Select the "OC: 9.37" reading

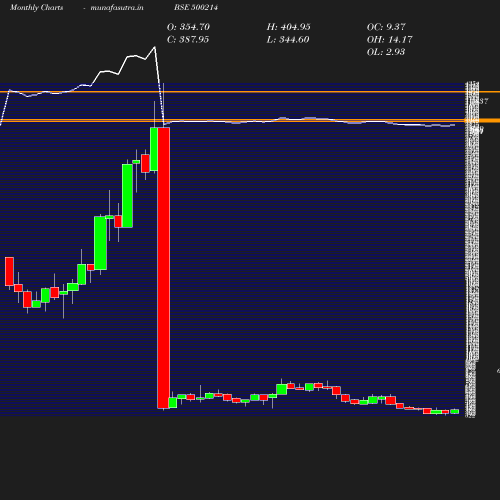tap(386, 27)
